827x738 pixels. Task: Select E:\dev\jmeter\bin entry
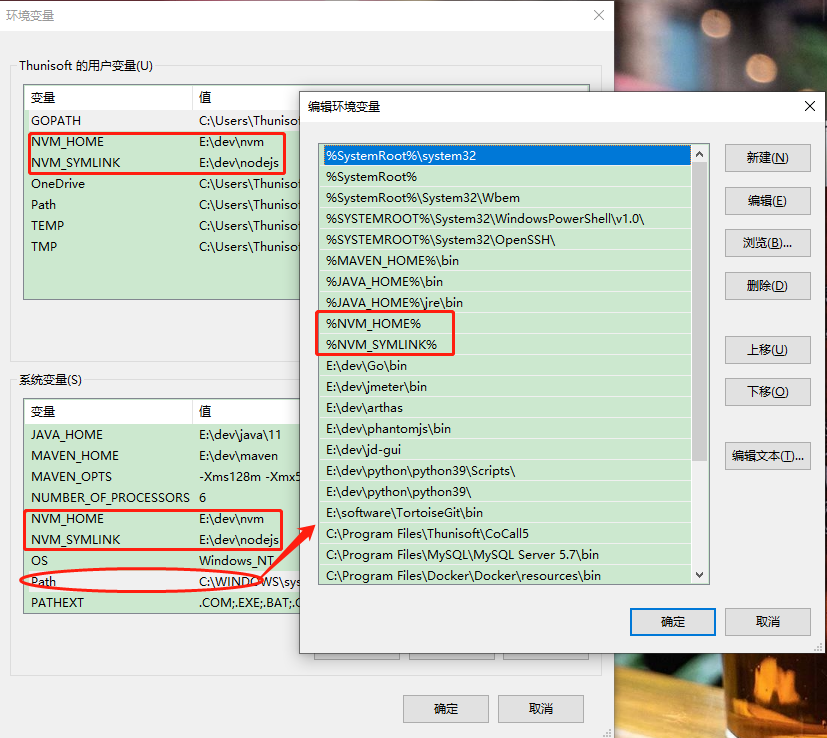tap(505, 387)
